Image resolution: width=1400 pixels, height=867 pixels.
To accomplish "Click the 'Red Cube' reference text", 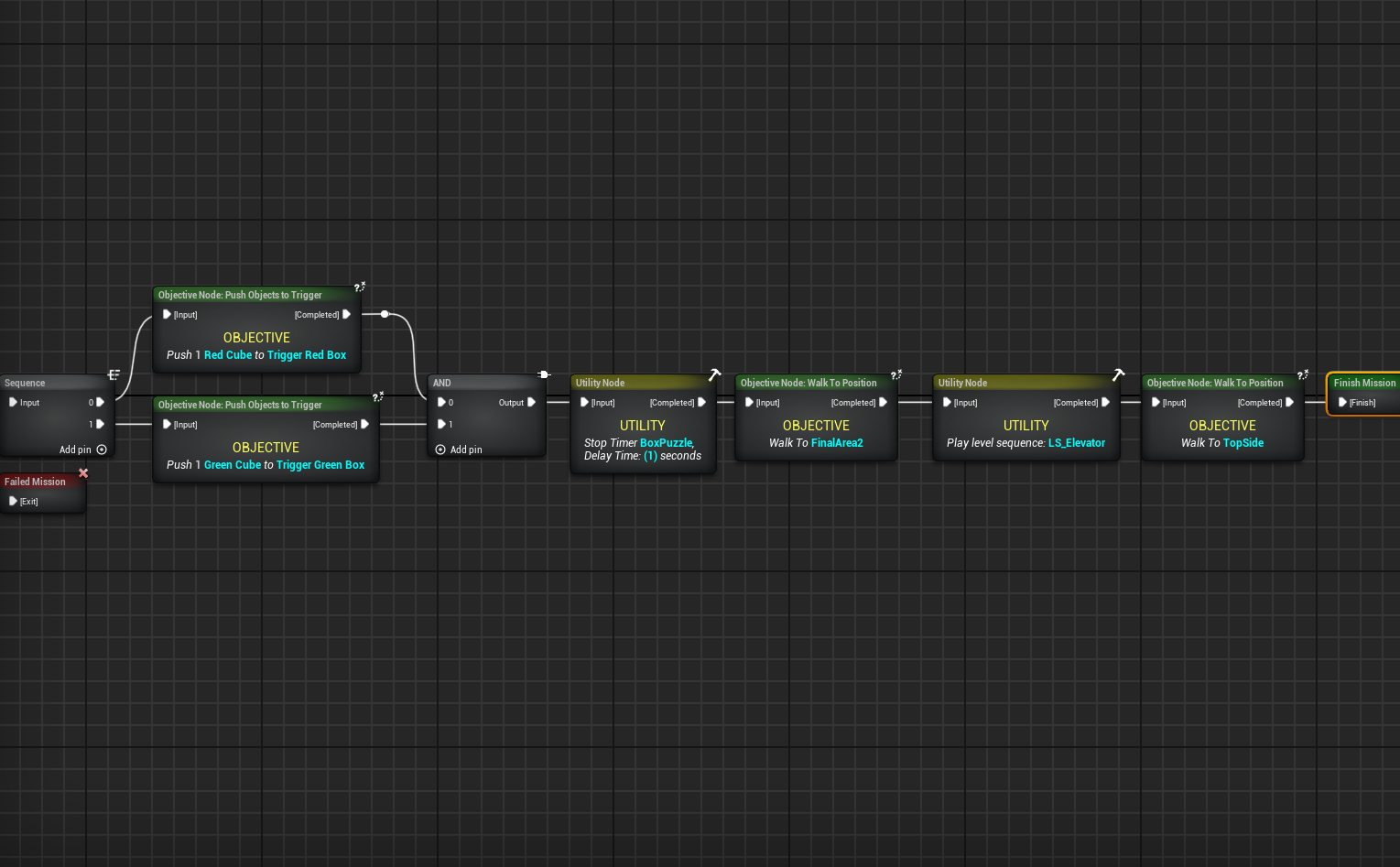I will click(228, 355).
